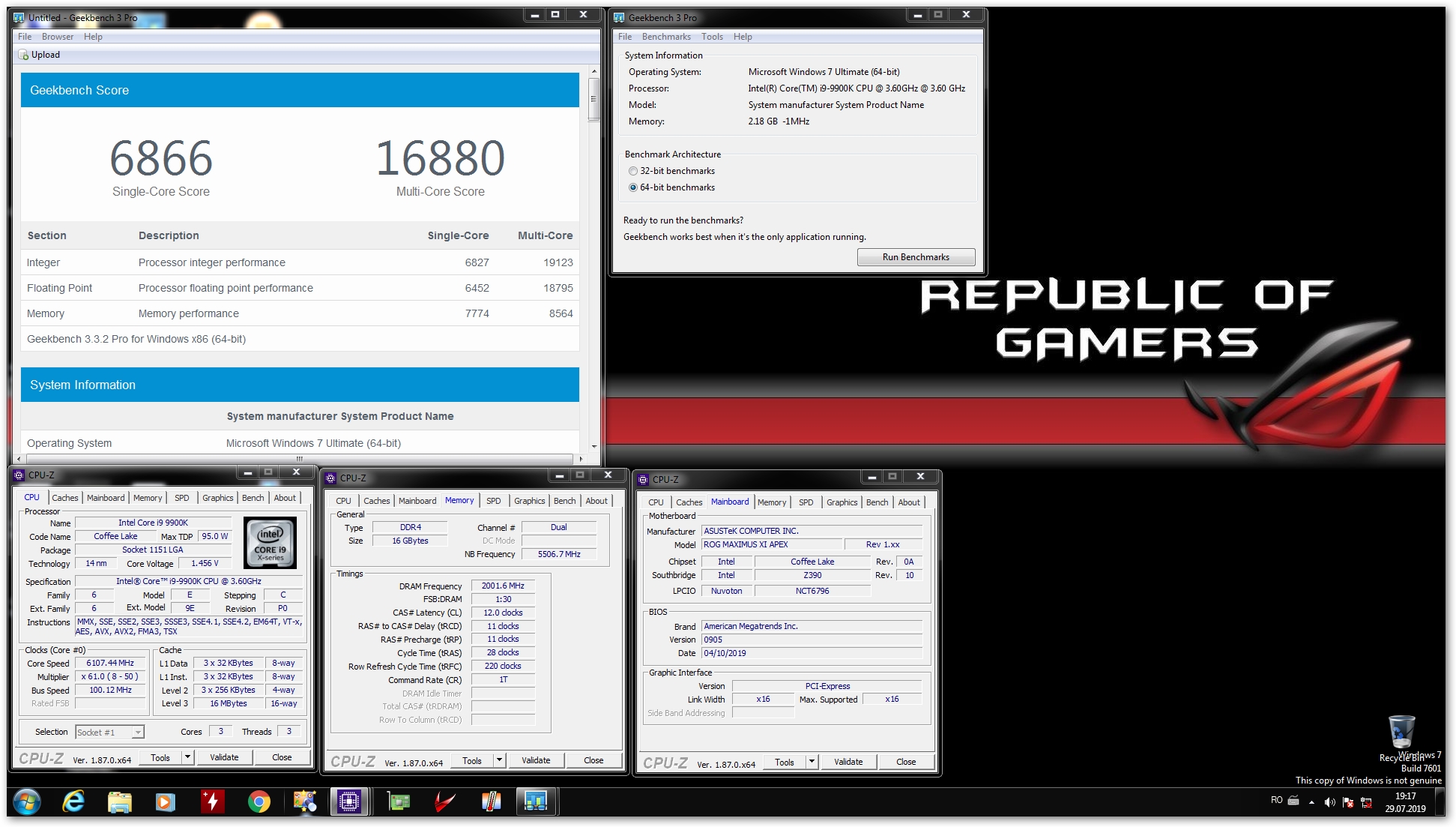Select 32-bit benchmarks radio button
Viewport: 1456px width, 827px height.
pyautogui.click(x=633, y=171)
